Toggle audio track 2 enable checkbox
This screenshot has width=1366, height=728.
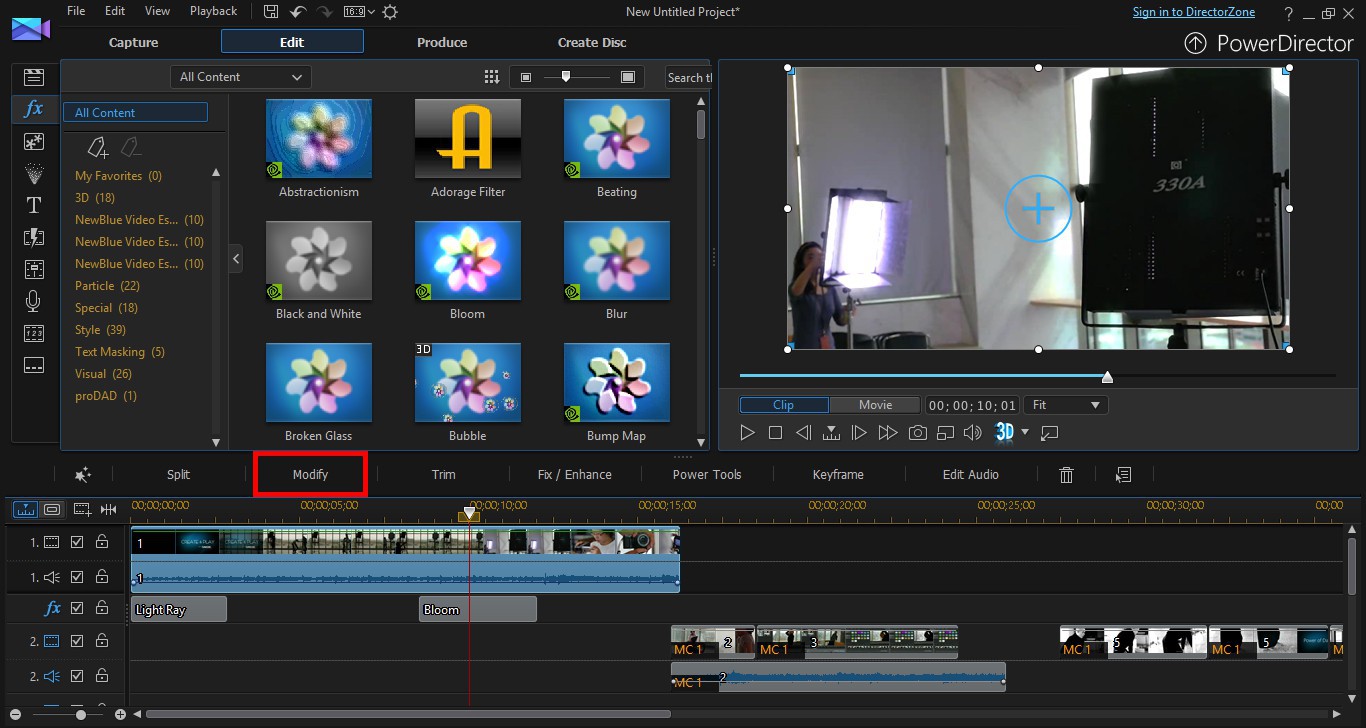tap(77, 677)
